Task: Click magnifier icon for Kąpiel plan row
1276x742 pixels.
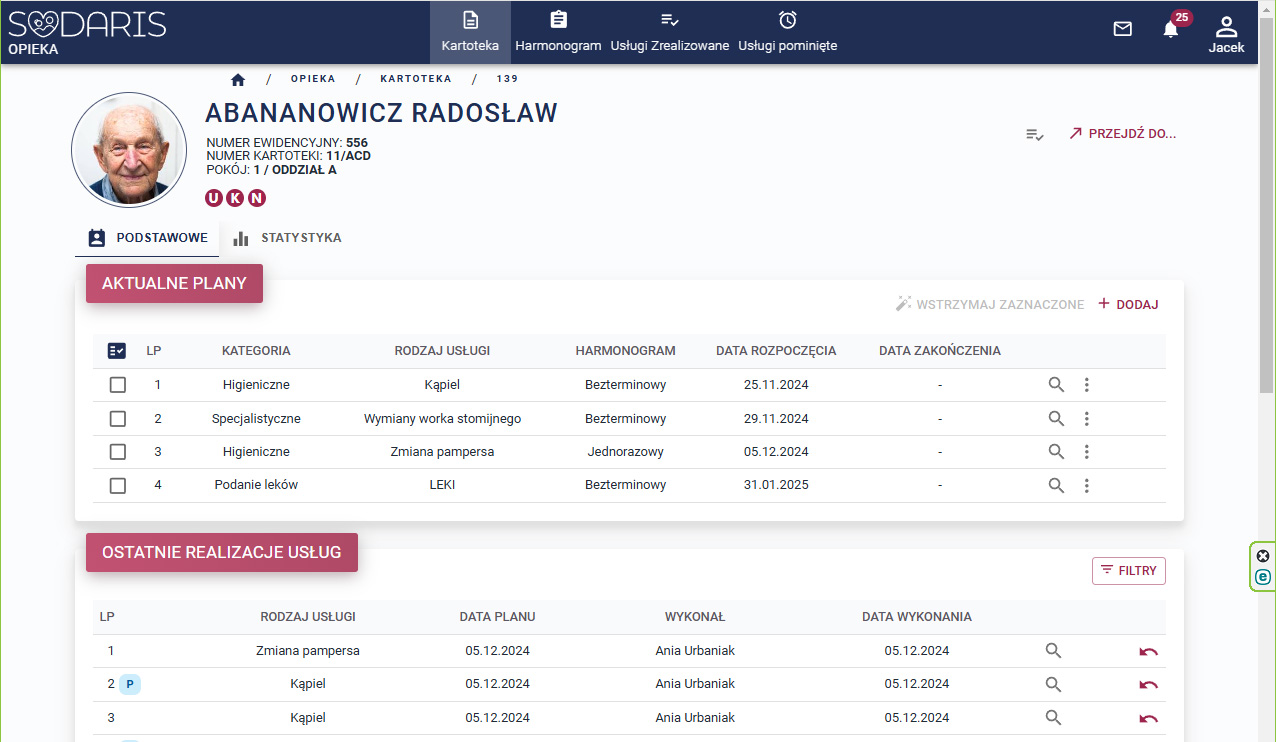Action: pyautogui.click(x=1056, y=385)
